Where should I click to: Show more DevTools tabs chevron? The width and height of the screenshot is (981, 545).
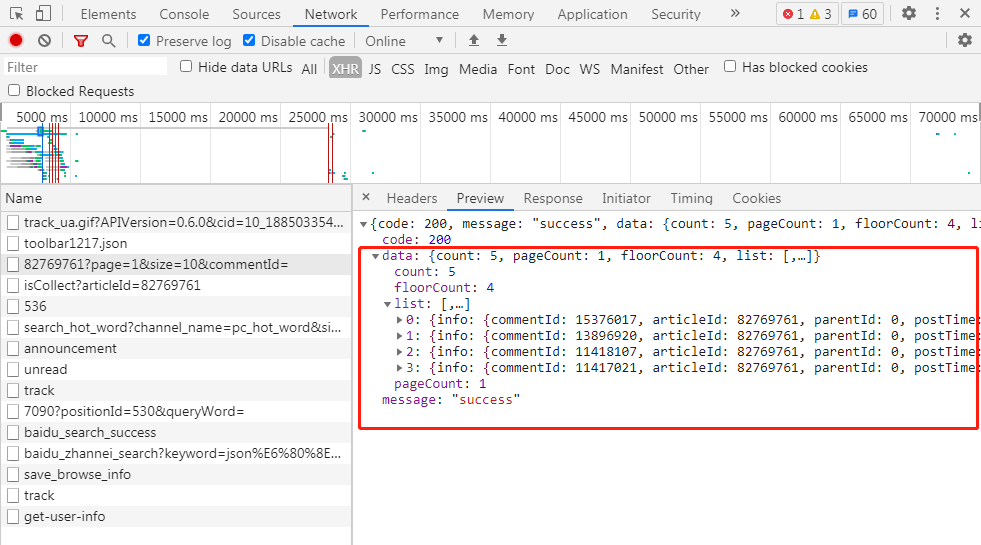click(735, 13)
